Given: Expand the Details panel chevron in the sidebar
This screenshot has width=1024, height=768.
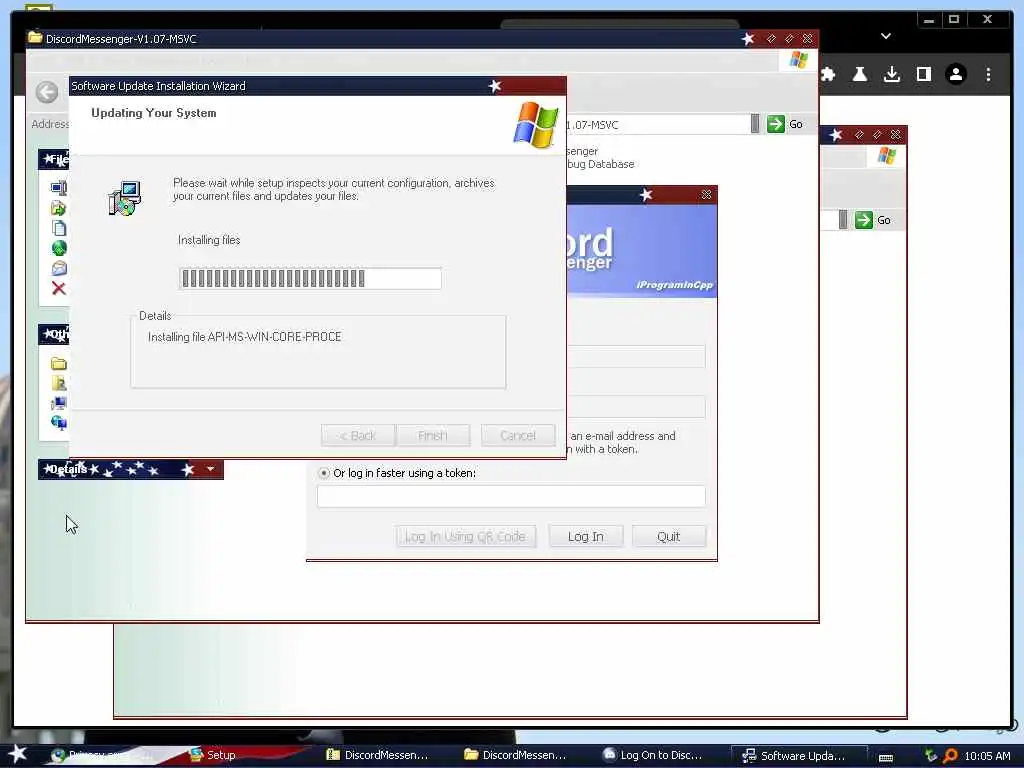Looking at the screenshot, I should 210,469.
